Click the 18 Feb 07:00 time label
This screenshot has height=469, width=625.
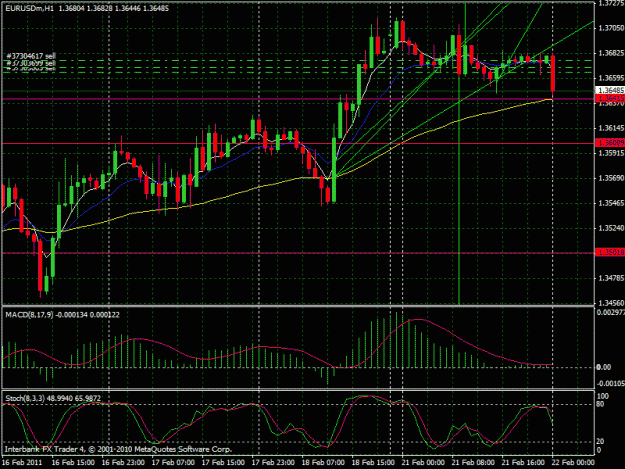coord(323,463)
